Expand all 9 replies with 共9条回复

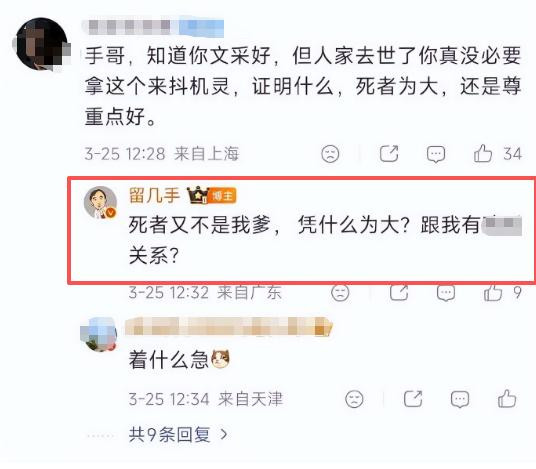pos(178,434)
